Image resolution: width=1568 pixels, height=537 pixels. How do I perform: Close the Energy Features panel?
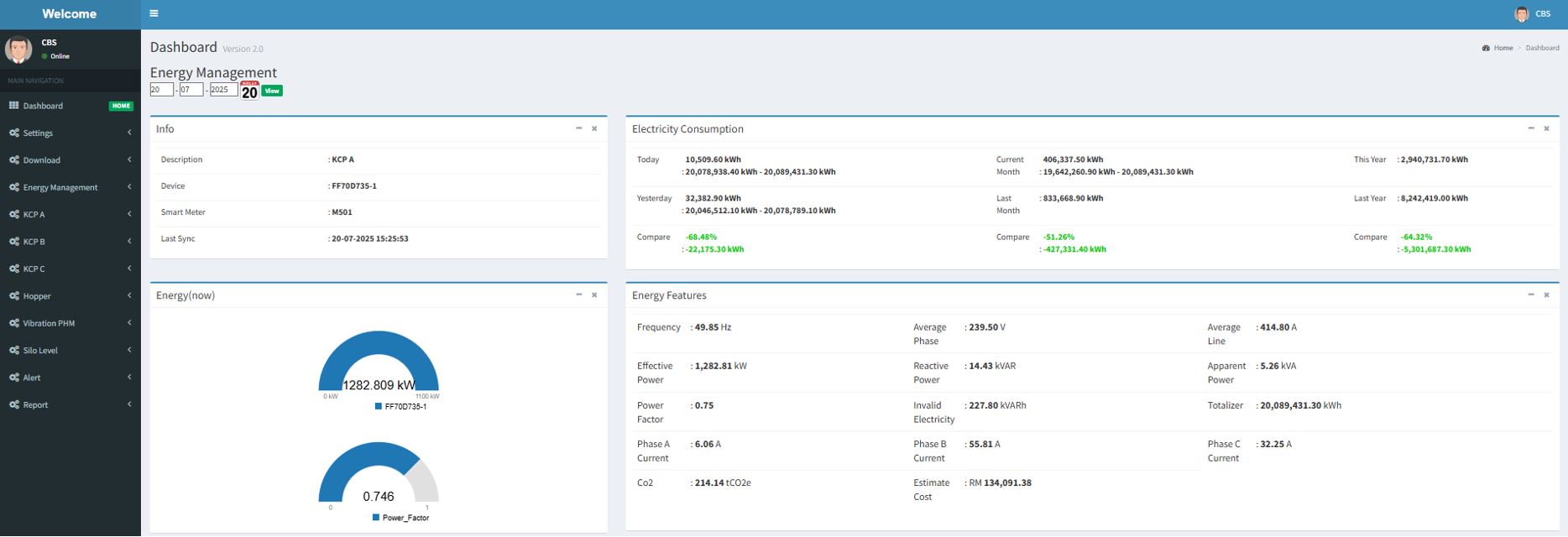[1546, 295]
